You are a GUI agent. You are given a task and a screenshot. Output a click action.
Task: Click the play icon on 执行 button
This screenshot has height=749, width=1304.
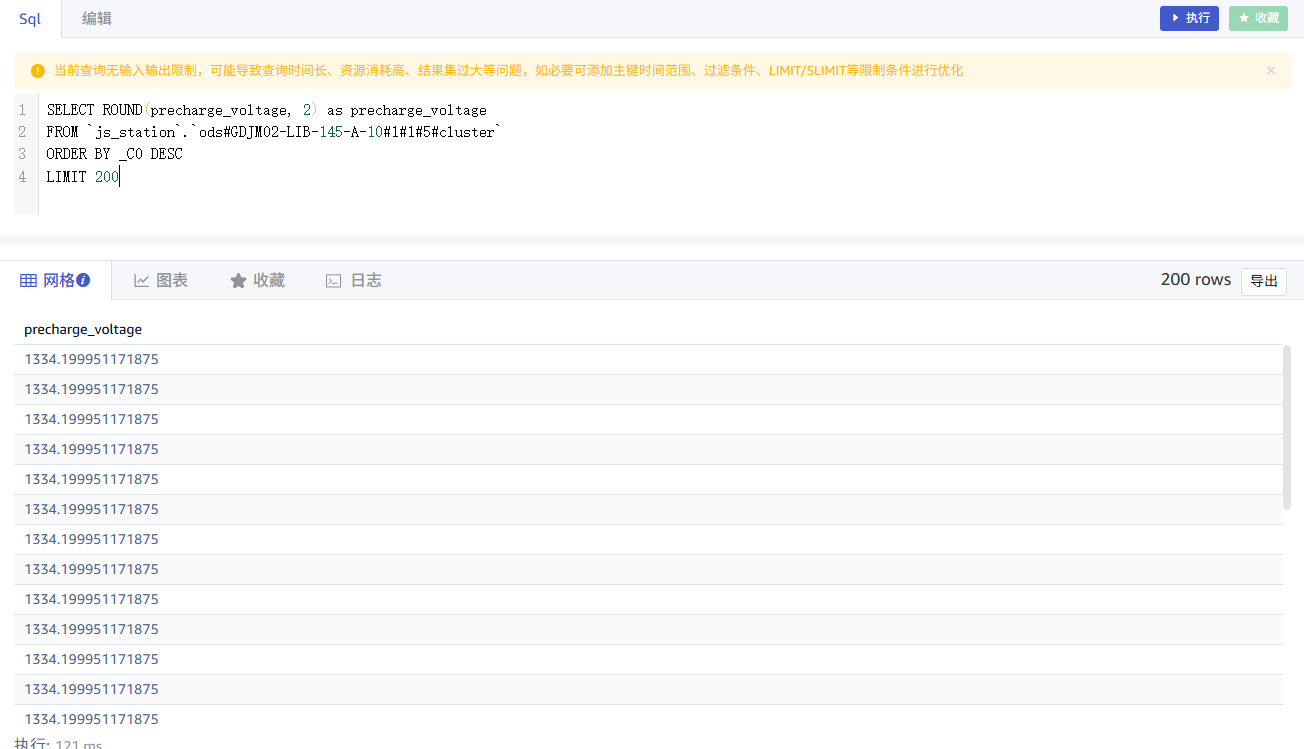[x=1176, y=18]
